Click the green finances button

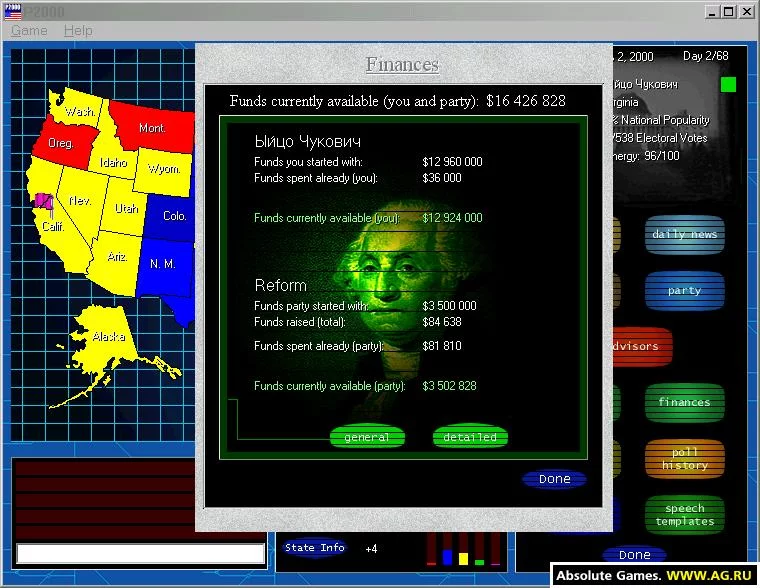pyautogui.click(x=684, y=402)
